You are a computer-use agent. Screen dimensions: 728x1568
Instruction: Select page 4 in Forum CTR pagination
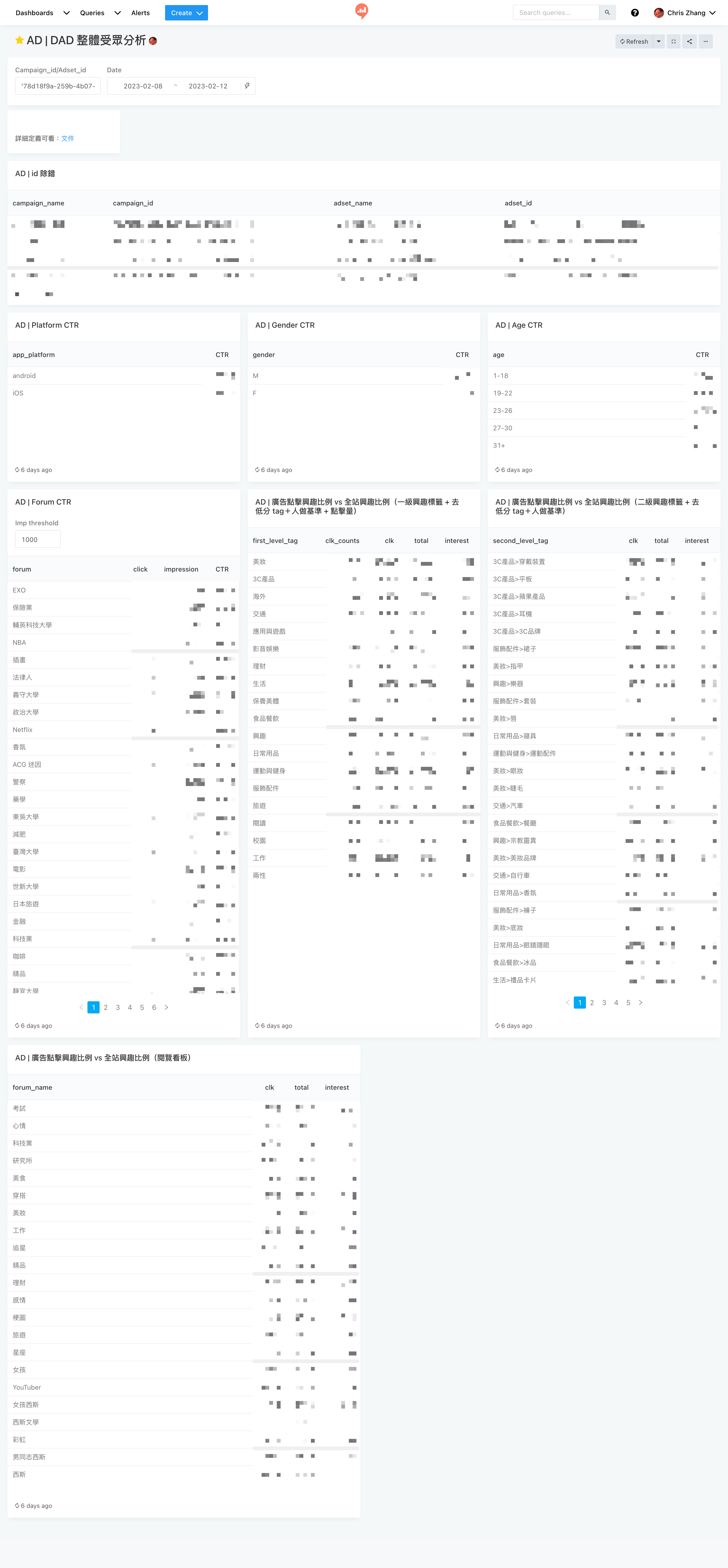pyautogui.click(x=130, y=1007)
